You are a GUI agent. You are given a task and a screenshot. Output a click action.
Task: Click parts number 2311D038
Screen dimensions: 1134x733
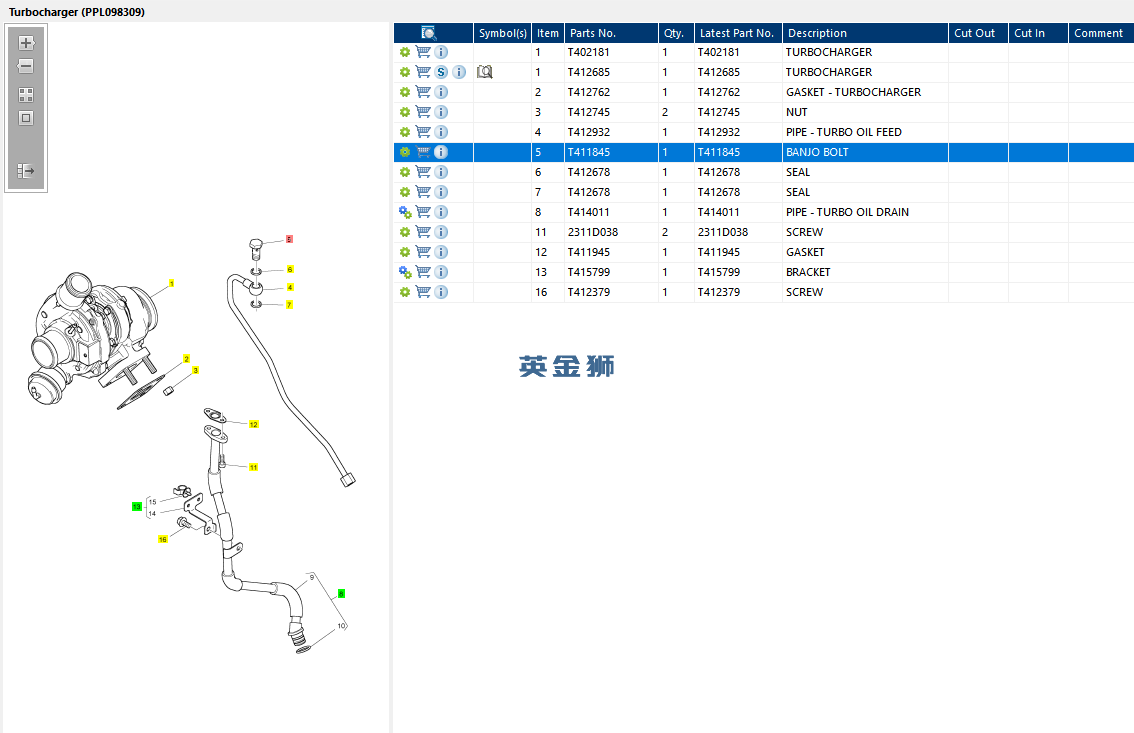(x=592, y=232)
